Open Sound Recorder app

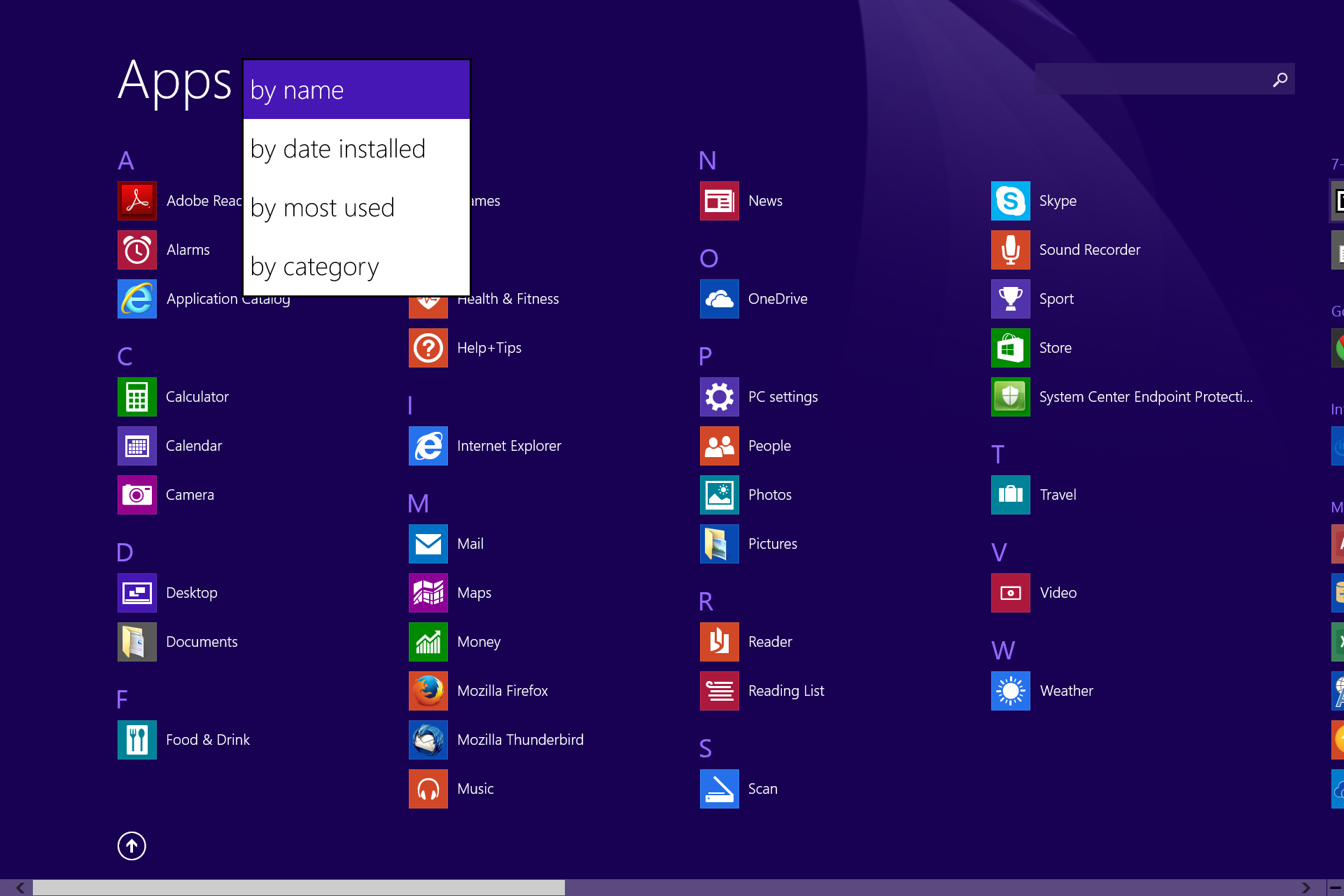coord(1089,249)
